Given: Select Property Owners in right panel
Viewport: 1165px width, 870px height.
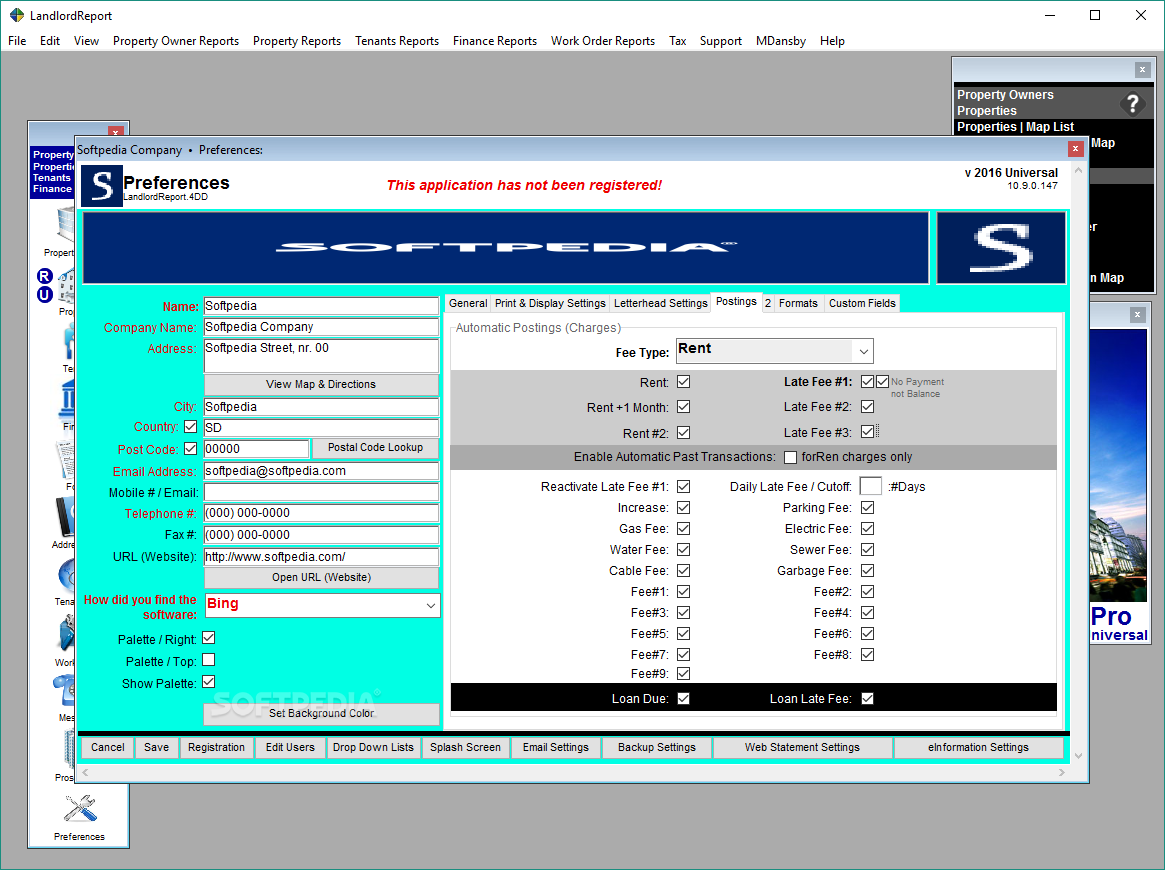Looking at the screenshot, I should coord(1005,94).
